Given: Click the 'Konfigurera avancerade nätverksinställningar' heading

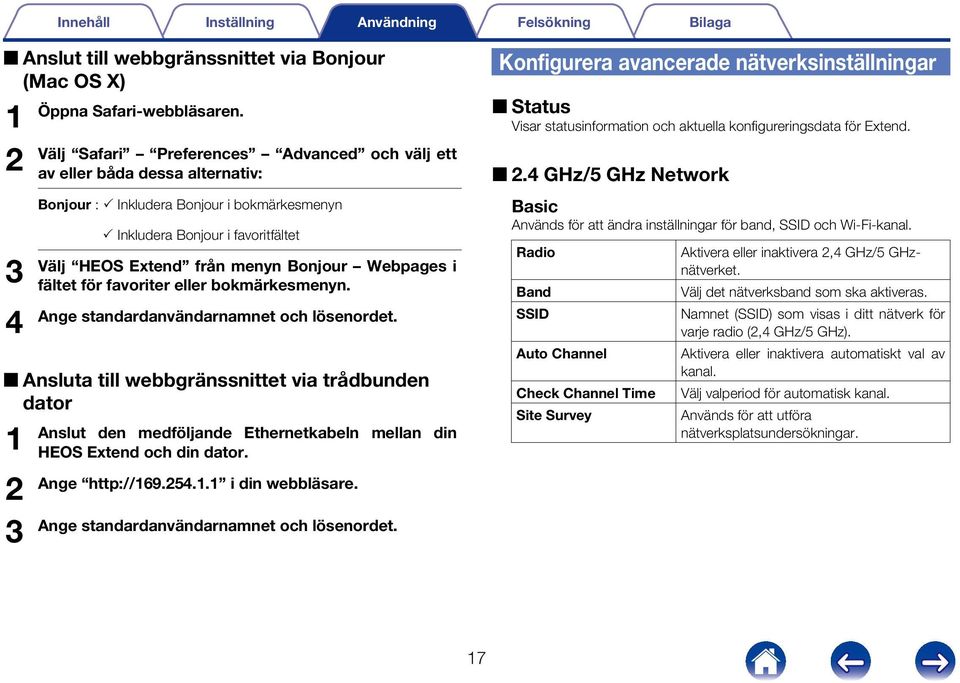Looking at the screenshot, I should 721,62.
